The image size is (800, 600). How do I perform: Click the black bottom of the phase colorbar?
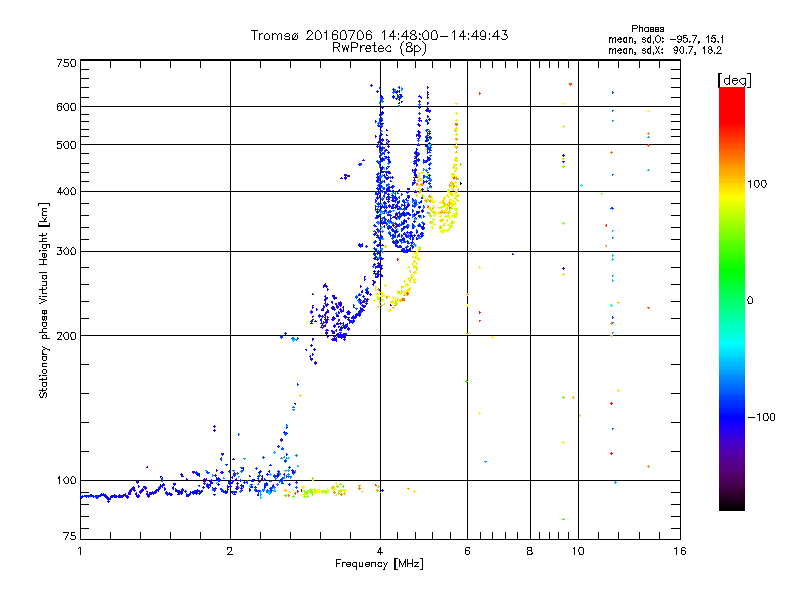pyautogui.click(x=732, y=503)
